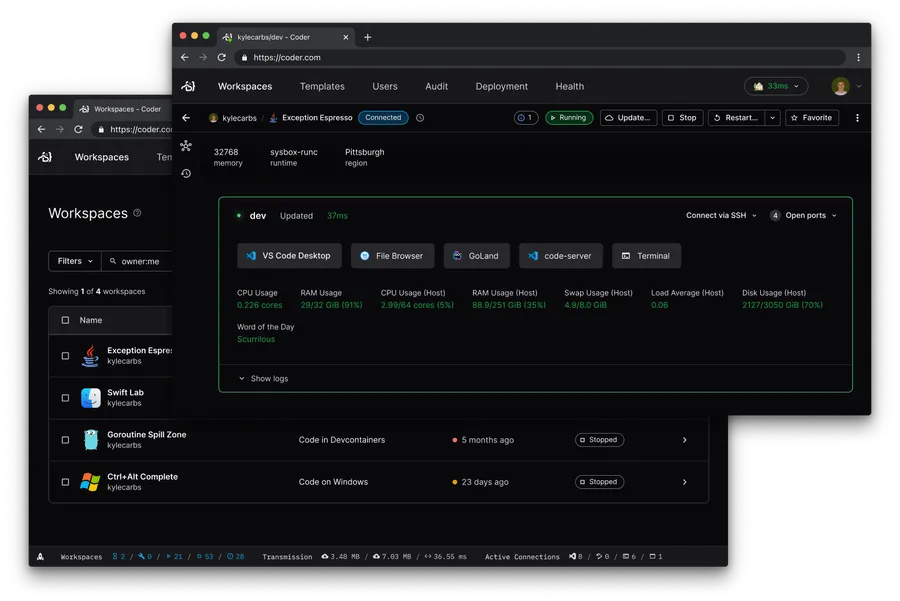Click the Coder logo in front window
The image size is (900, 601).
(x=188, y=86)
